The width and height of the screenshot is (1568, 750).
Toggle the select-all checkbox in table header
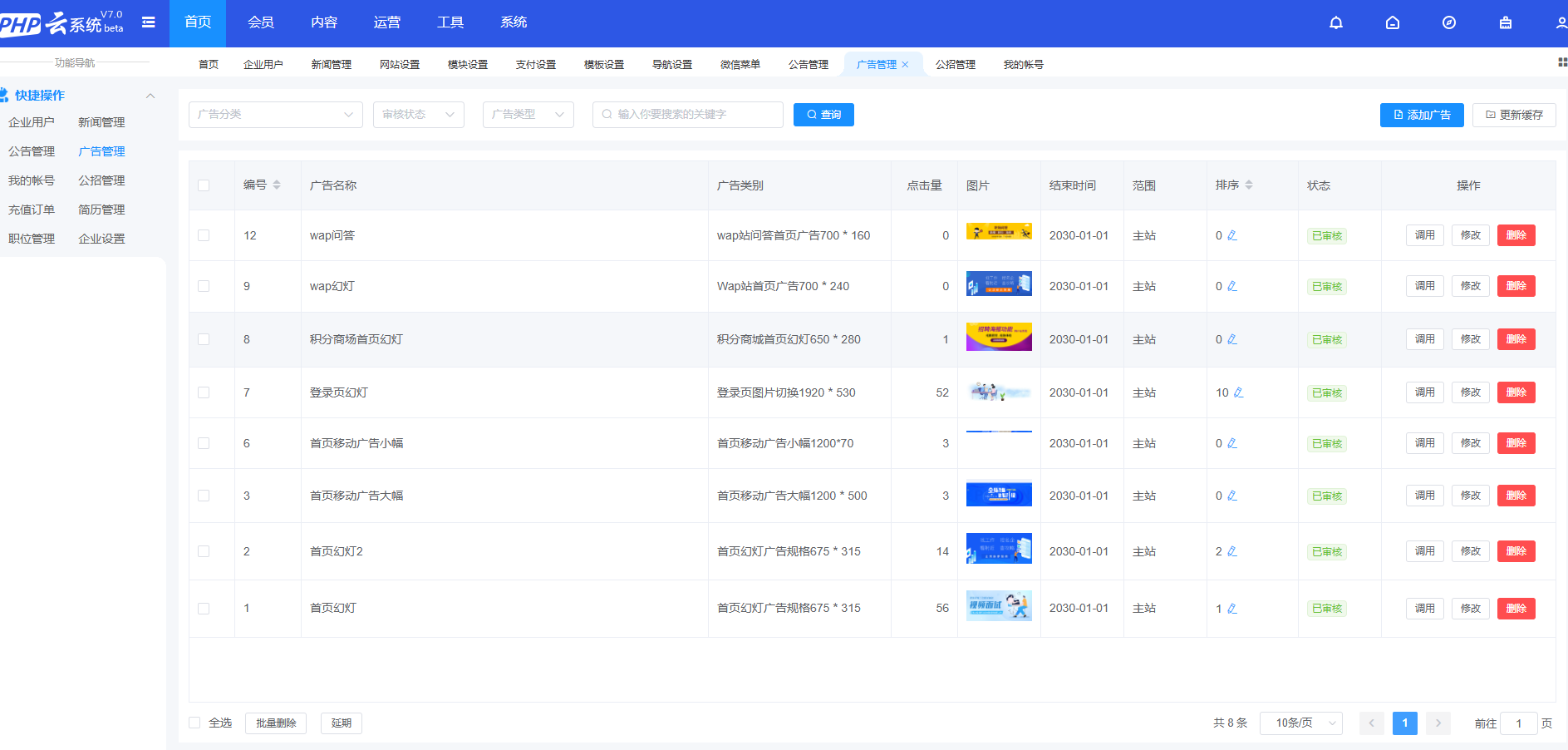click(x=203, y=185)
